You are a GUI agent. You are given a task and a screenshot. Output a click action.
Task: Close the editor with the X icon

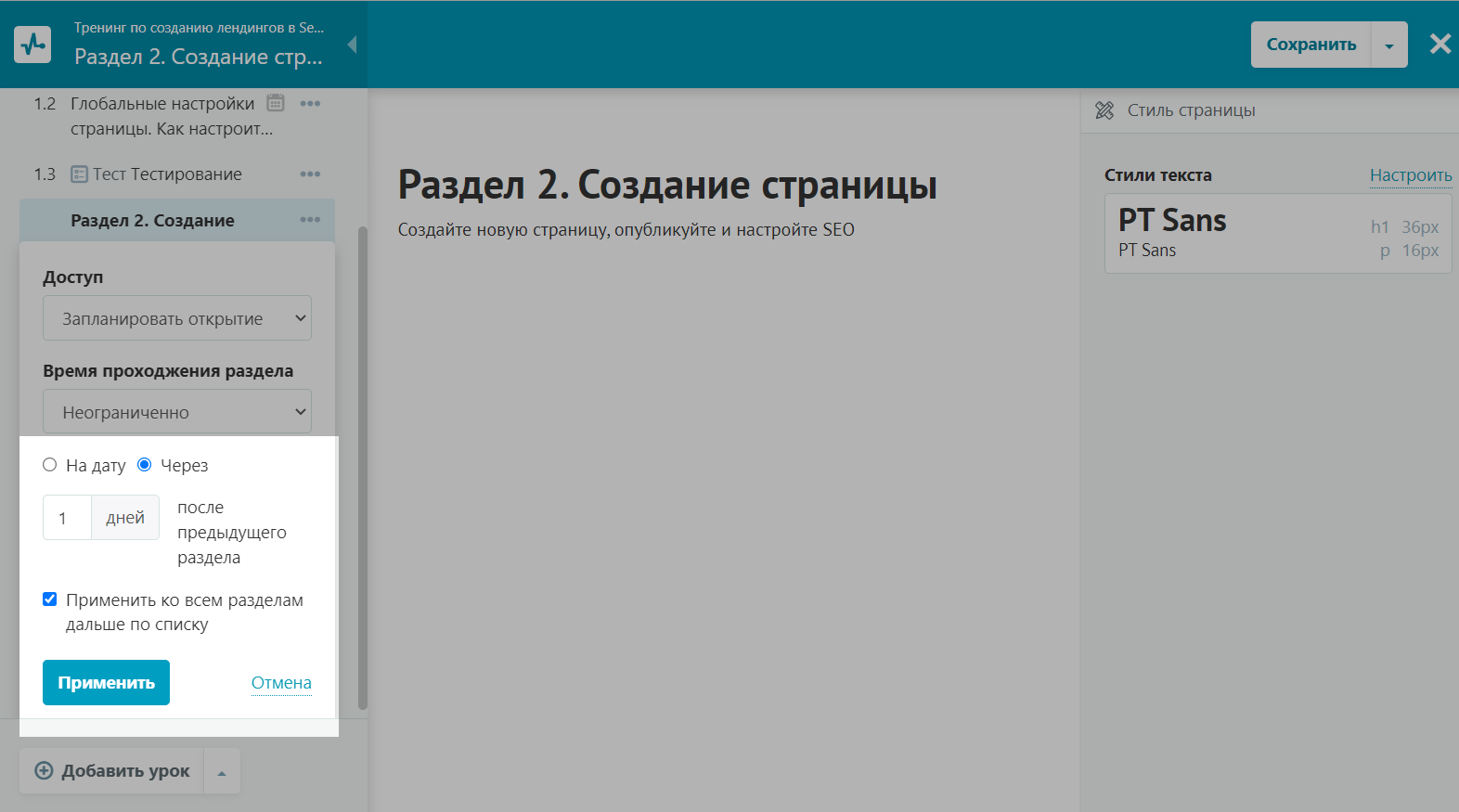click(x=1440, y=45)
